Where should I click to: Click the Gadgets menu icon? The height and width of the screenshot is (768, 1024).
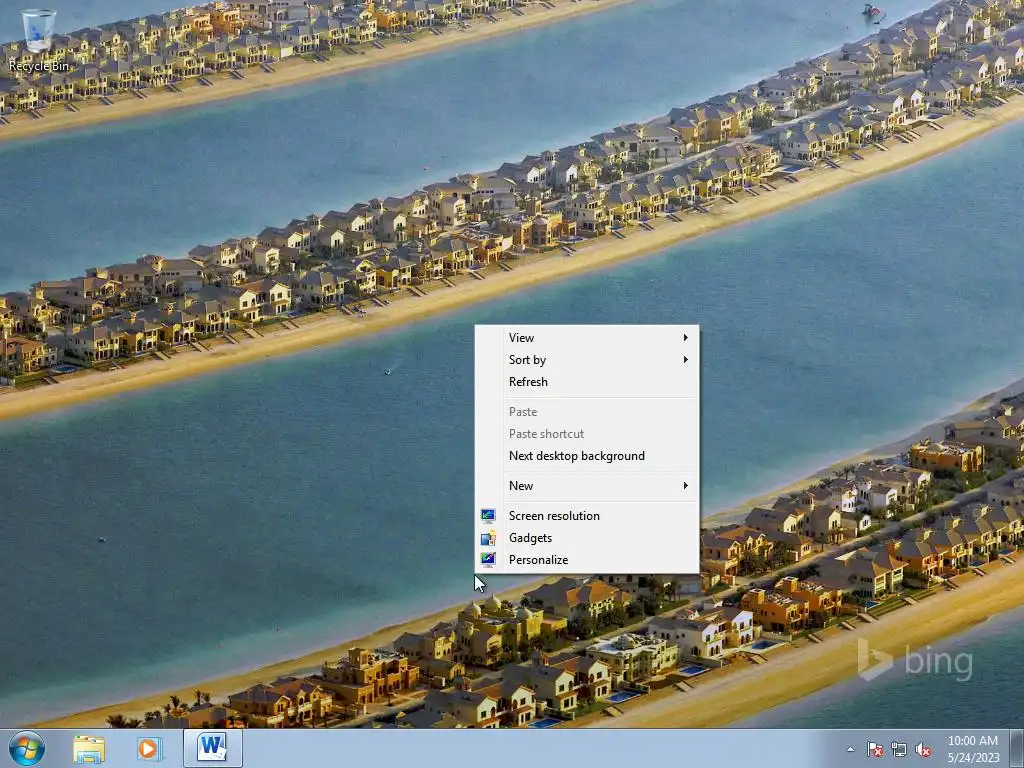click(x=488, y=538)
